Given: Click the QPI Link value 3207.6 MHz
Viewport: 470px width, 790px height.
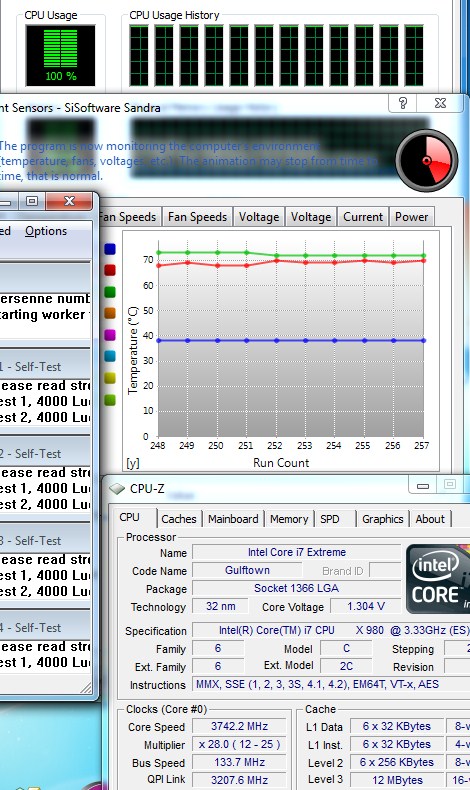Looking at the screenshot, I should pos(239,780).
